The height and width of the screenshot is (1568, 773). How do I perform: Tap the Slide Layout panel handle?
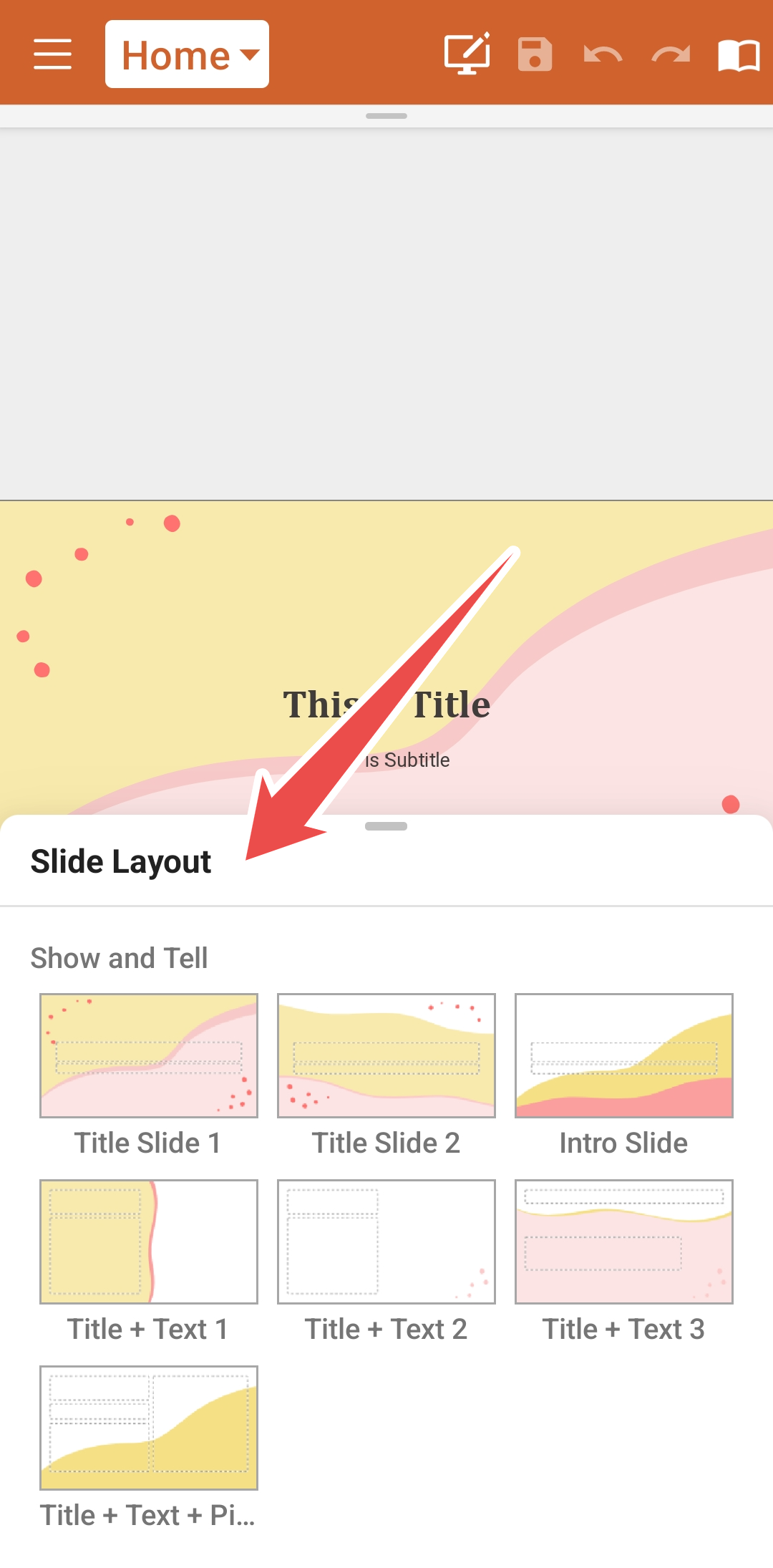(386, 826)
